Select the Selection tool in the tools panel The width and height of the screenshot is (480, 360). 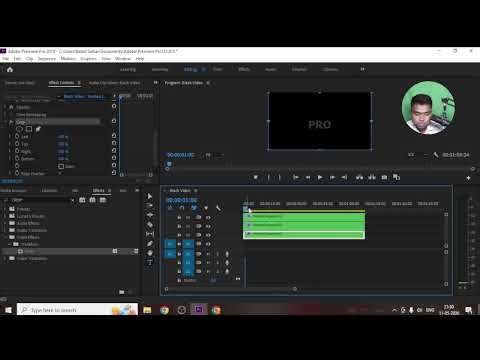coord(150,196)
